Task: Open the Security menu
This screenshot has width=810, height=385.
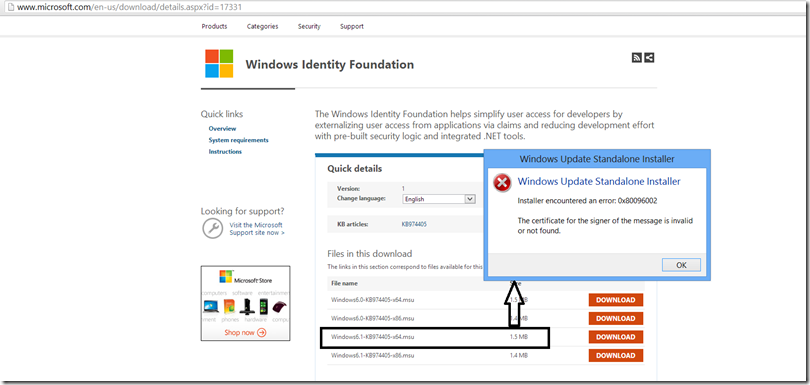Action: [x=309, y=26]
